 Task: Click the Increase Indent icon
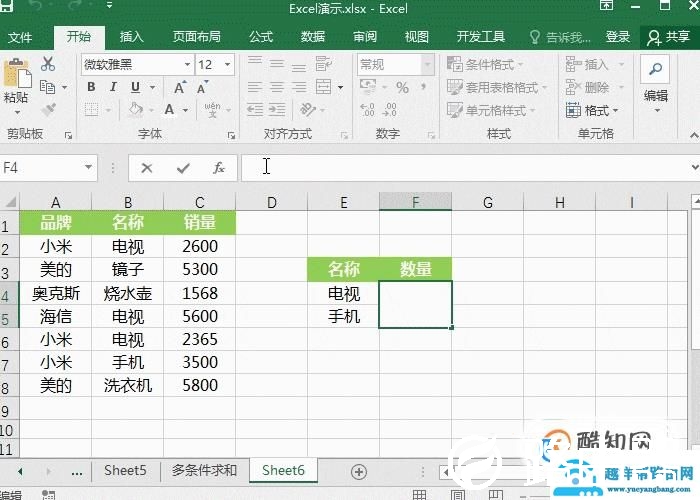click(x=277, y=109)
